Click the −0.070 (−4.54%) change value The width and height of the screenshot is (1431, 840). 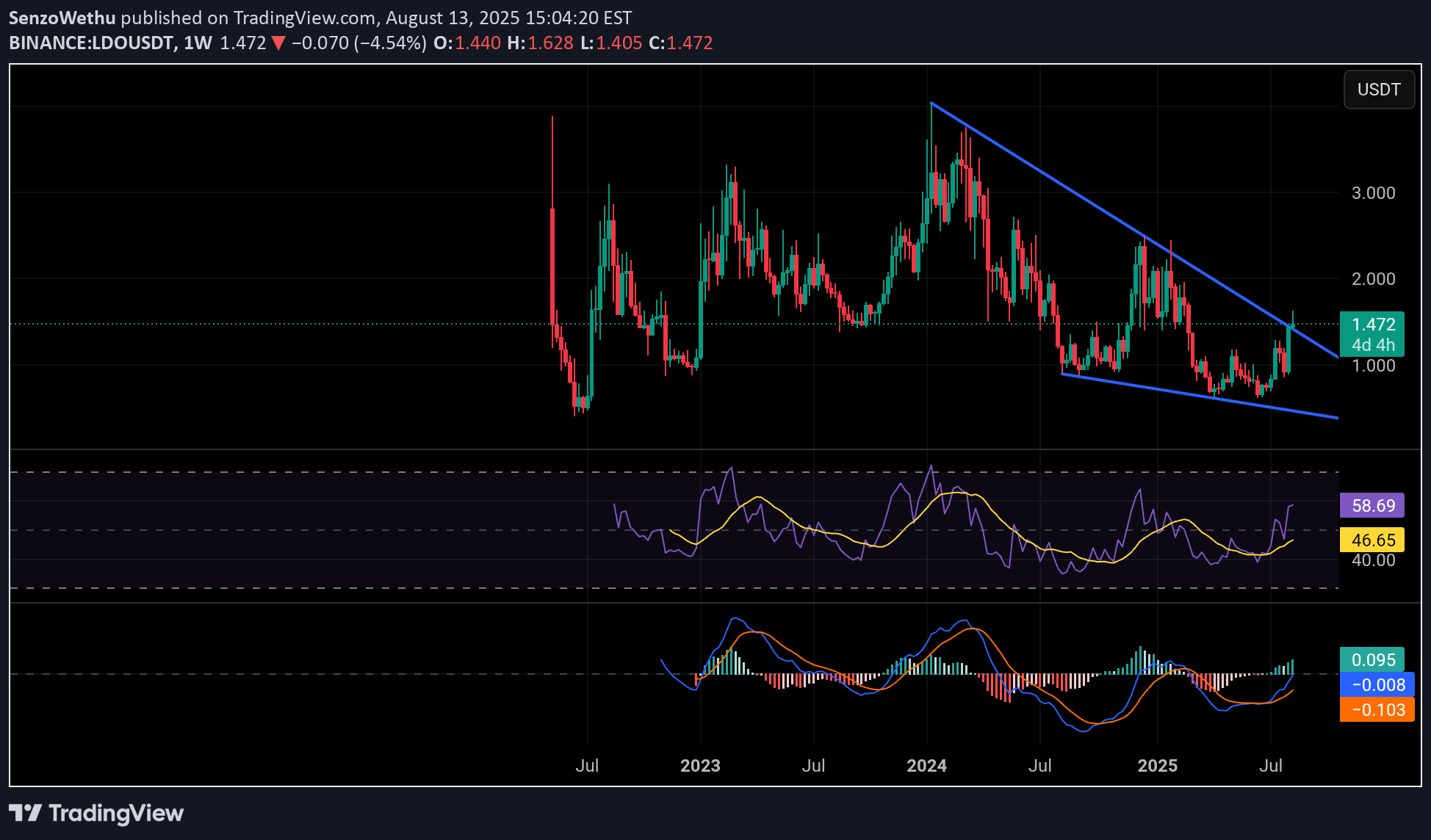tap(358, 43)
